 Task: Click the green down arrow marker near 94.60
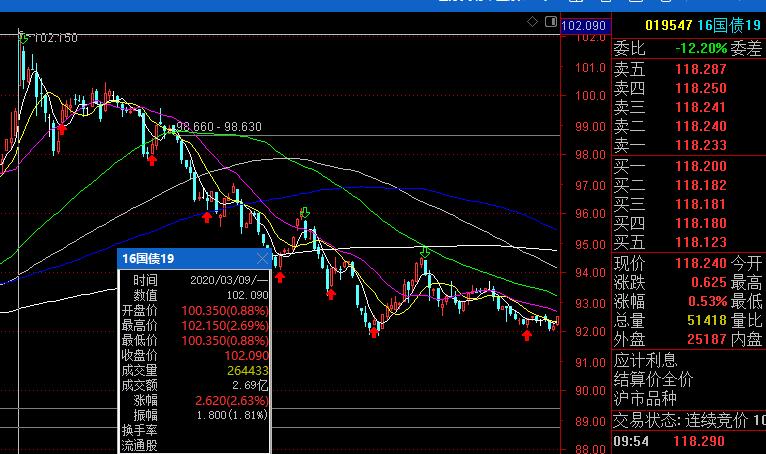pos(425,251)
